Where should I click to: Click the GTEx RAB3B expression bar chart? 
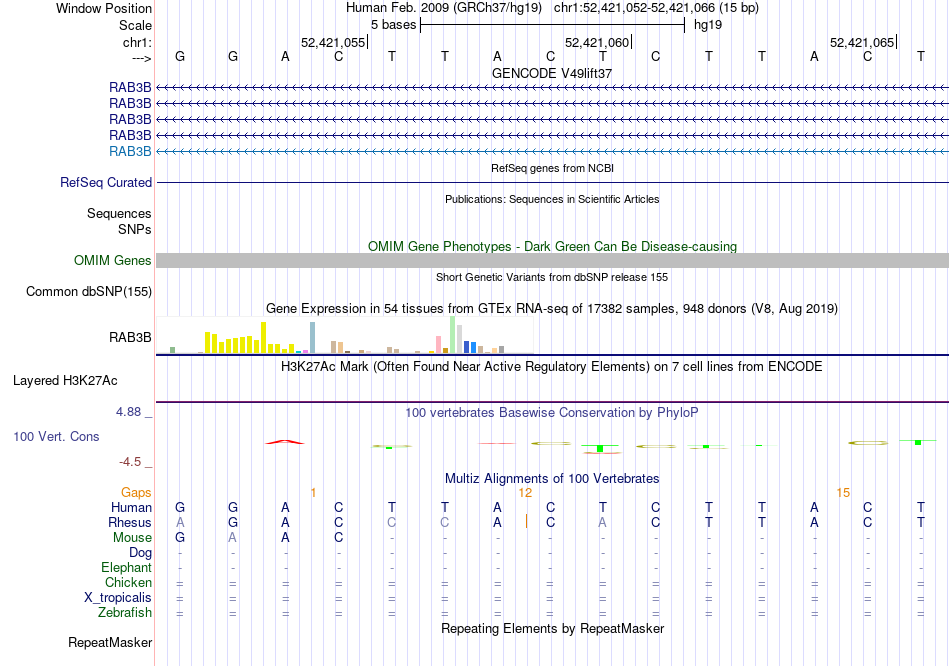coord(345,335)
